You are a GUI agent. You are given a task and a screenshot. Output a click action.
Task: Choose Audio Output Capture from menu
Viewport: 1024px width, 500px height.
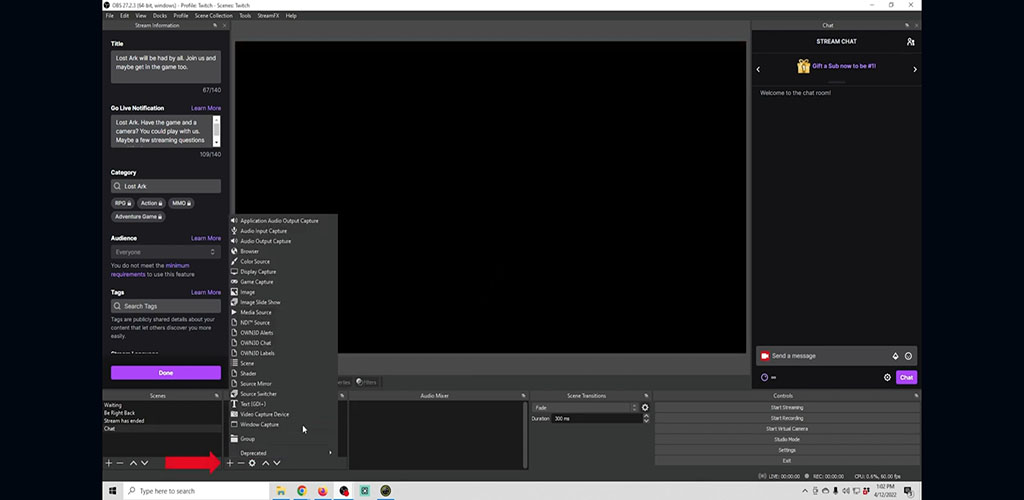[265, 241]
